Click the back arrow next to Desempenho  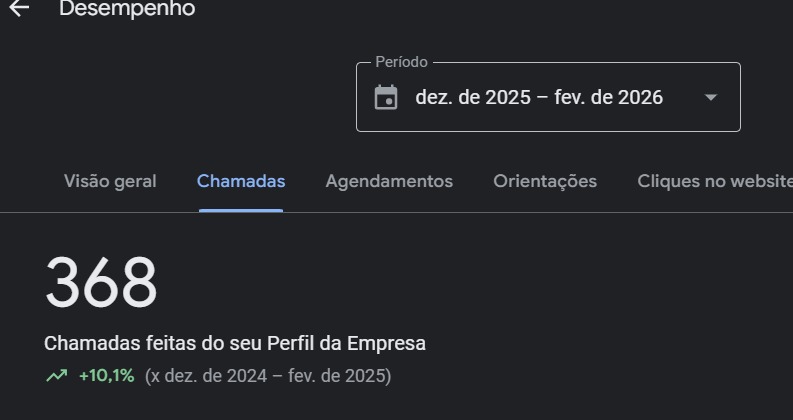18,8
